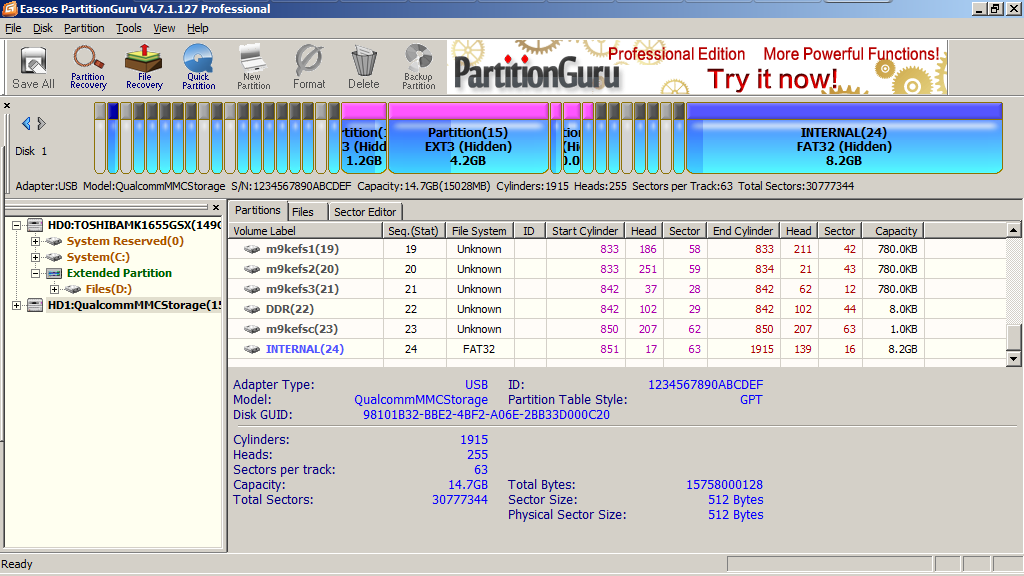Select the DDR(22) partition icon
The width and height of the screenshot is (1024, 576).
click(252, 309)
